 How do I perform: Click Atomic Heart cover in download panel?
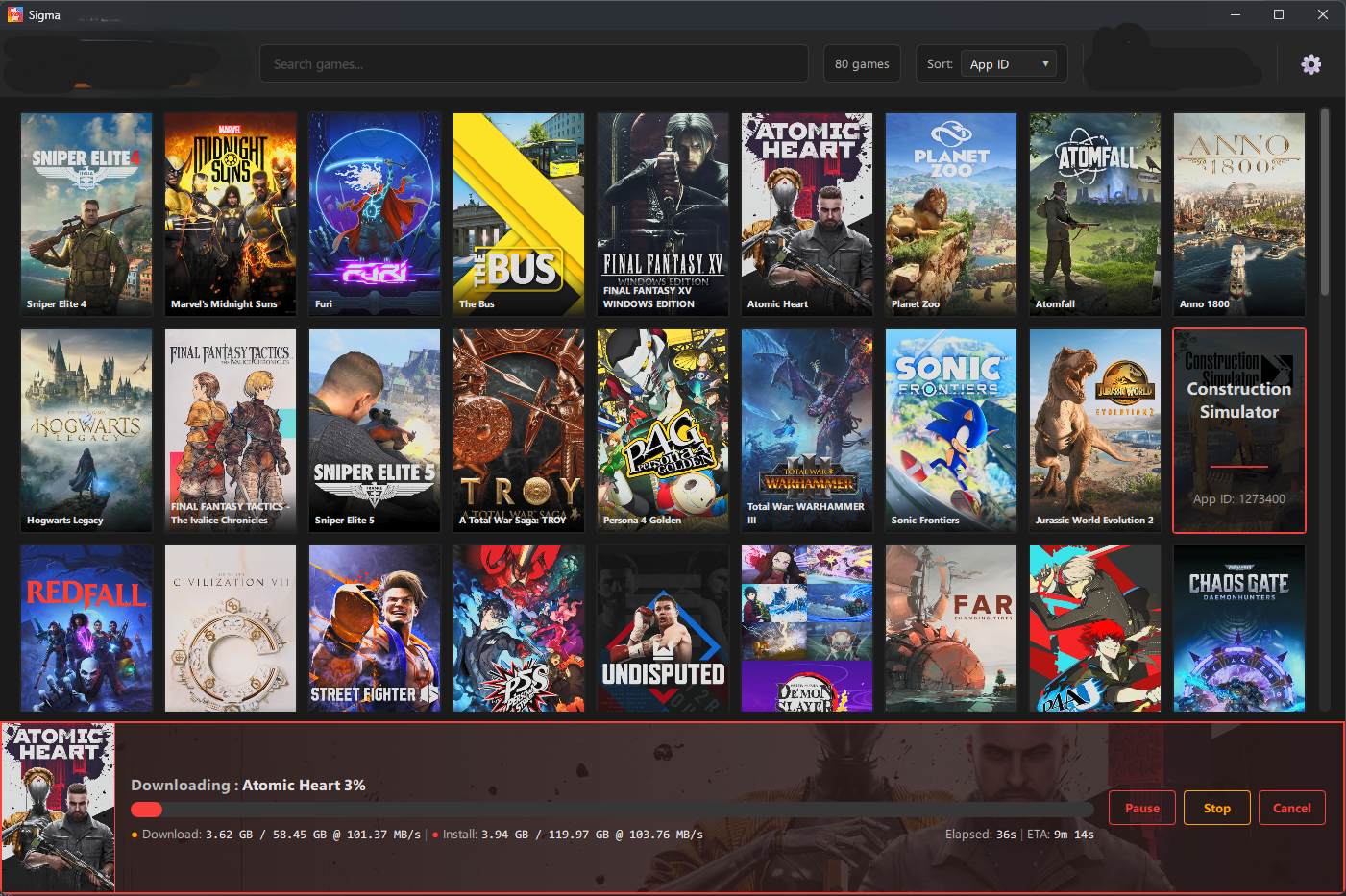59,808
